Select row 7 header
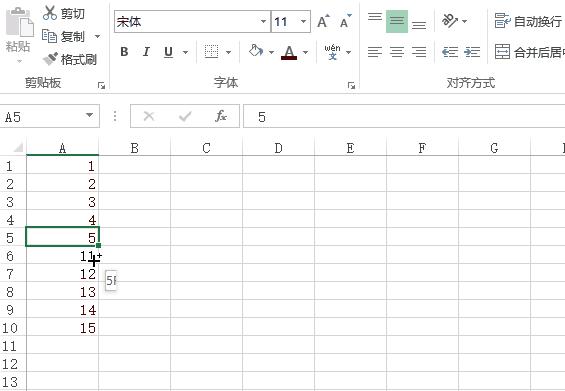The height and width of the screenshot is (391, 565). [x=13, y=274]
